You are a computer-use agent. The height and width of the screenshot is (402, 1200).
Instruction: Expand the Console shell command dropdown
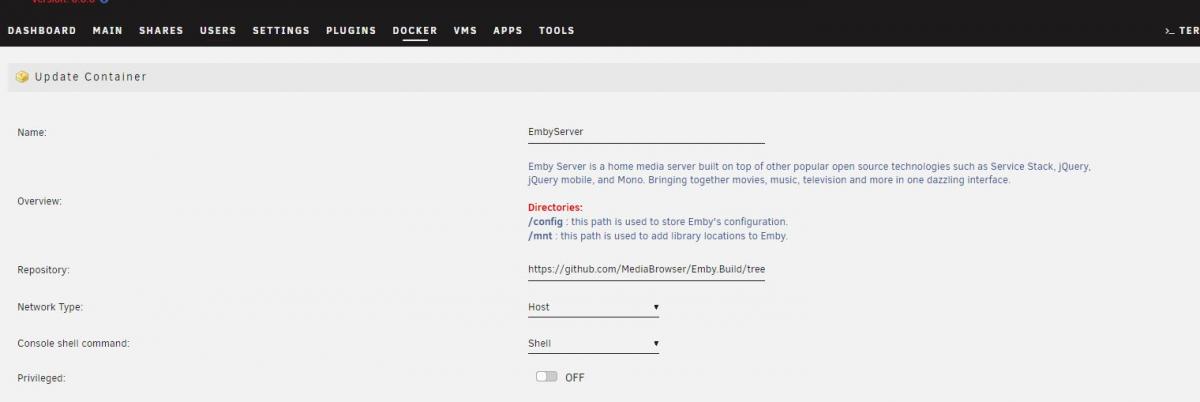[593, 343]
